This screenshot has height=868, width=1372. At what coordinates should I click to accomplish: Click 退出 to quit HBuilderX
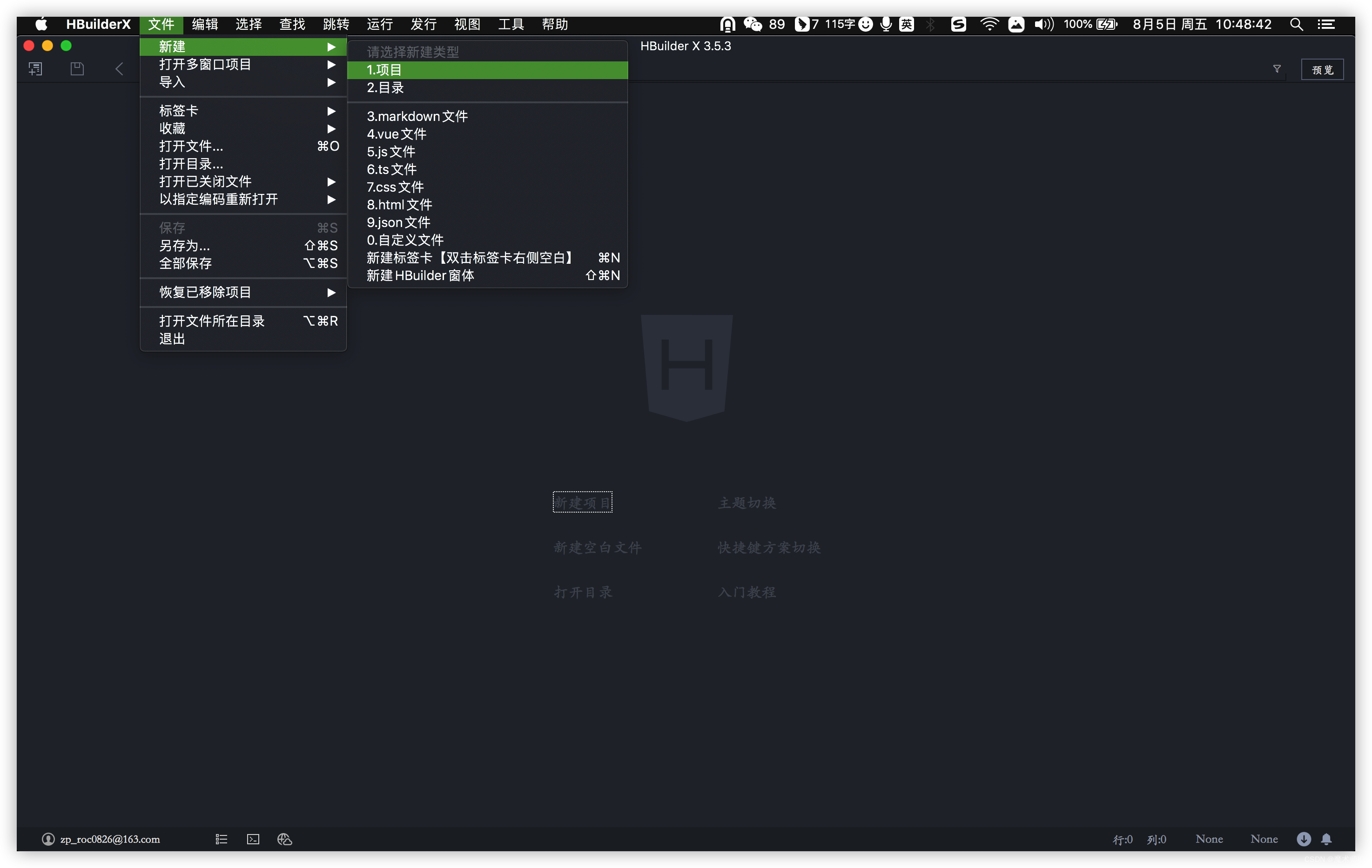pyautogui.click(x=243, y=338)
